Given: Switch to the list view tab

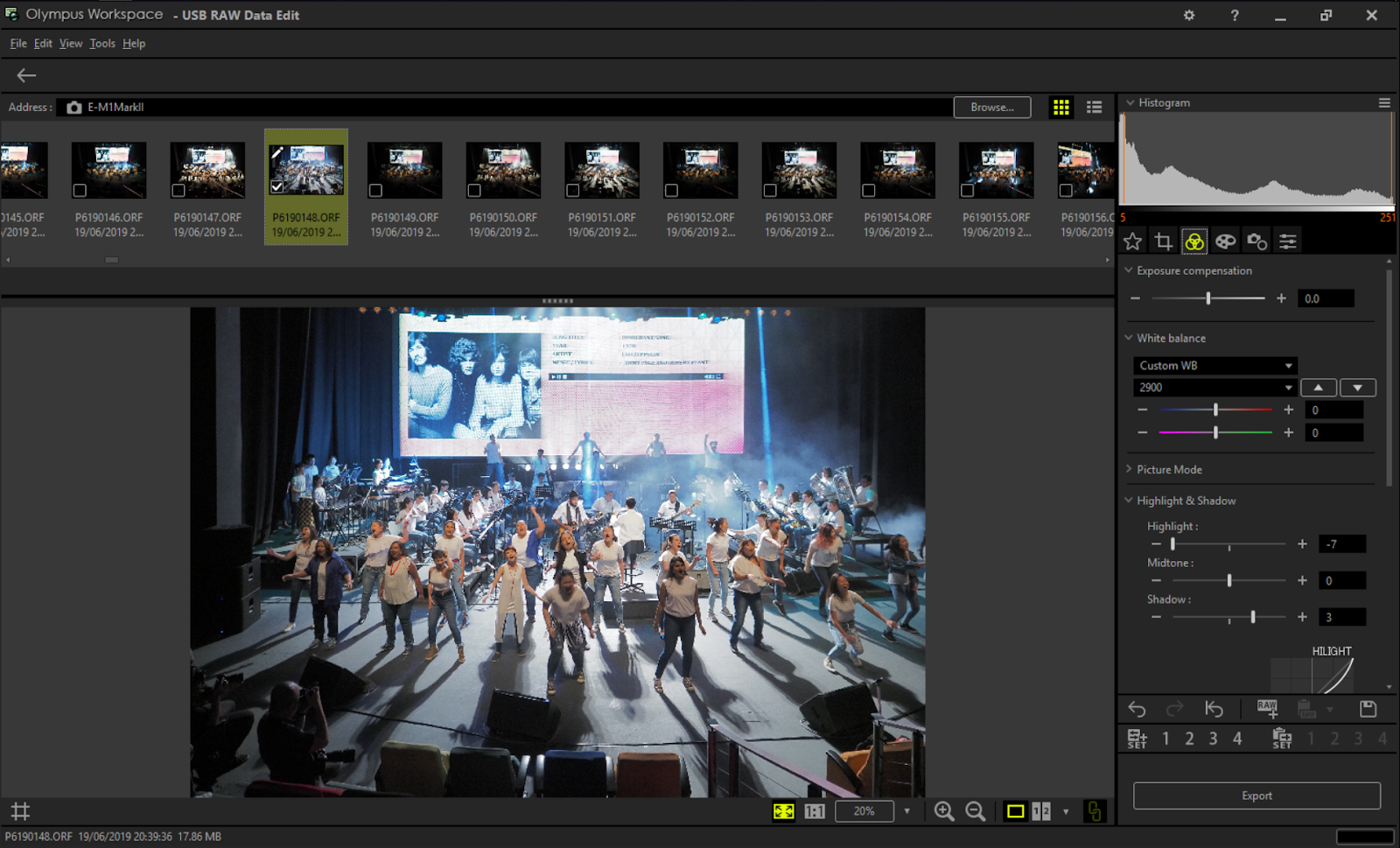Looking at the screenshot, I should coord(1094,107).
